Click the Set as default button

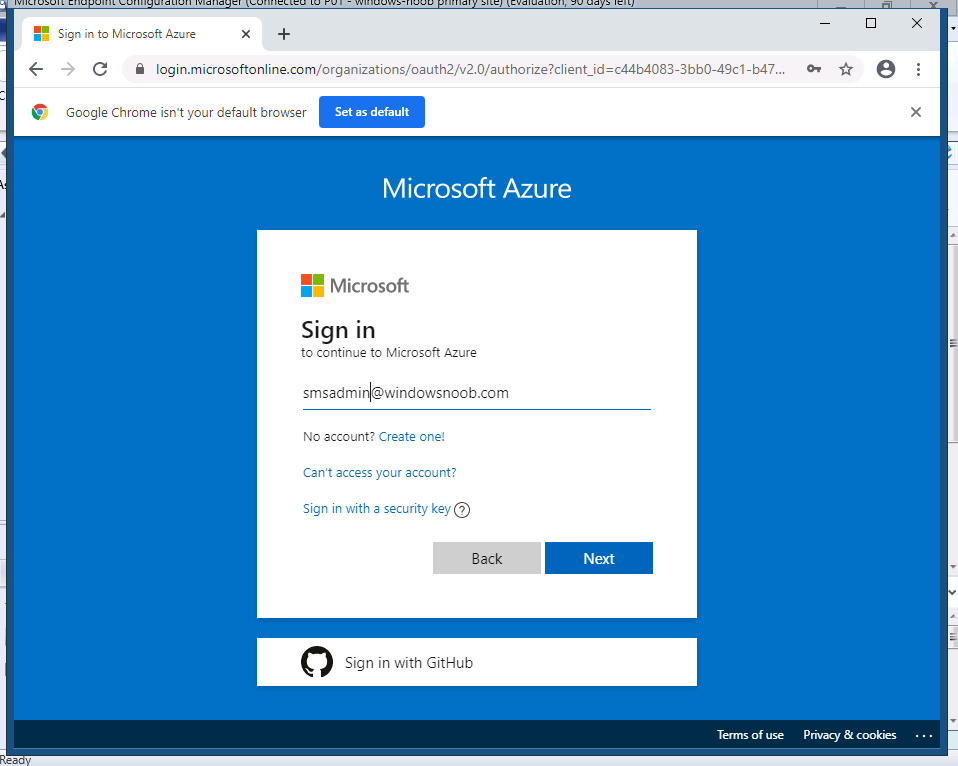click(x=371, y=112)
